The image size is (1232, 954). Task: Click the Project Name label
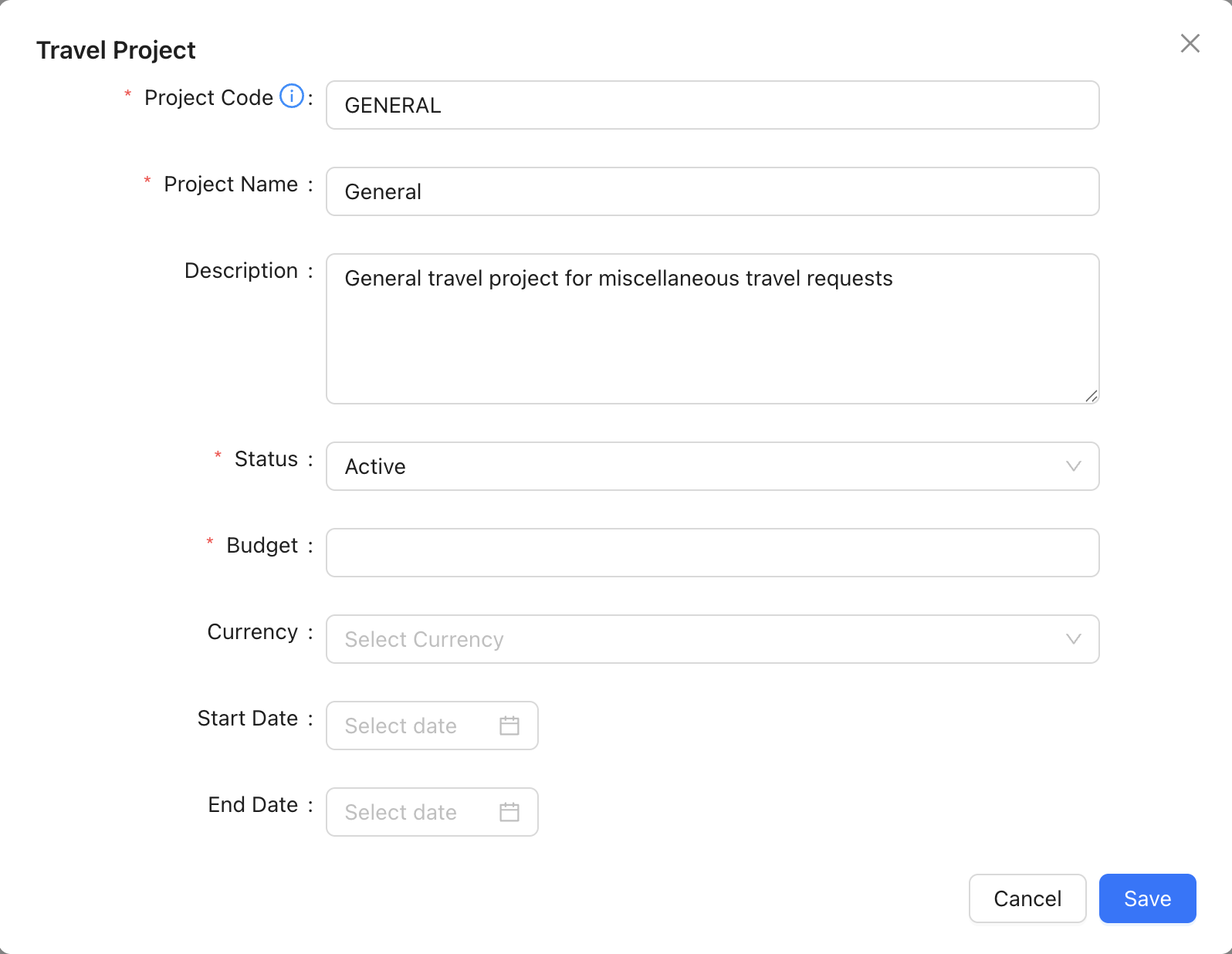[231, 184]
